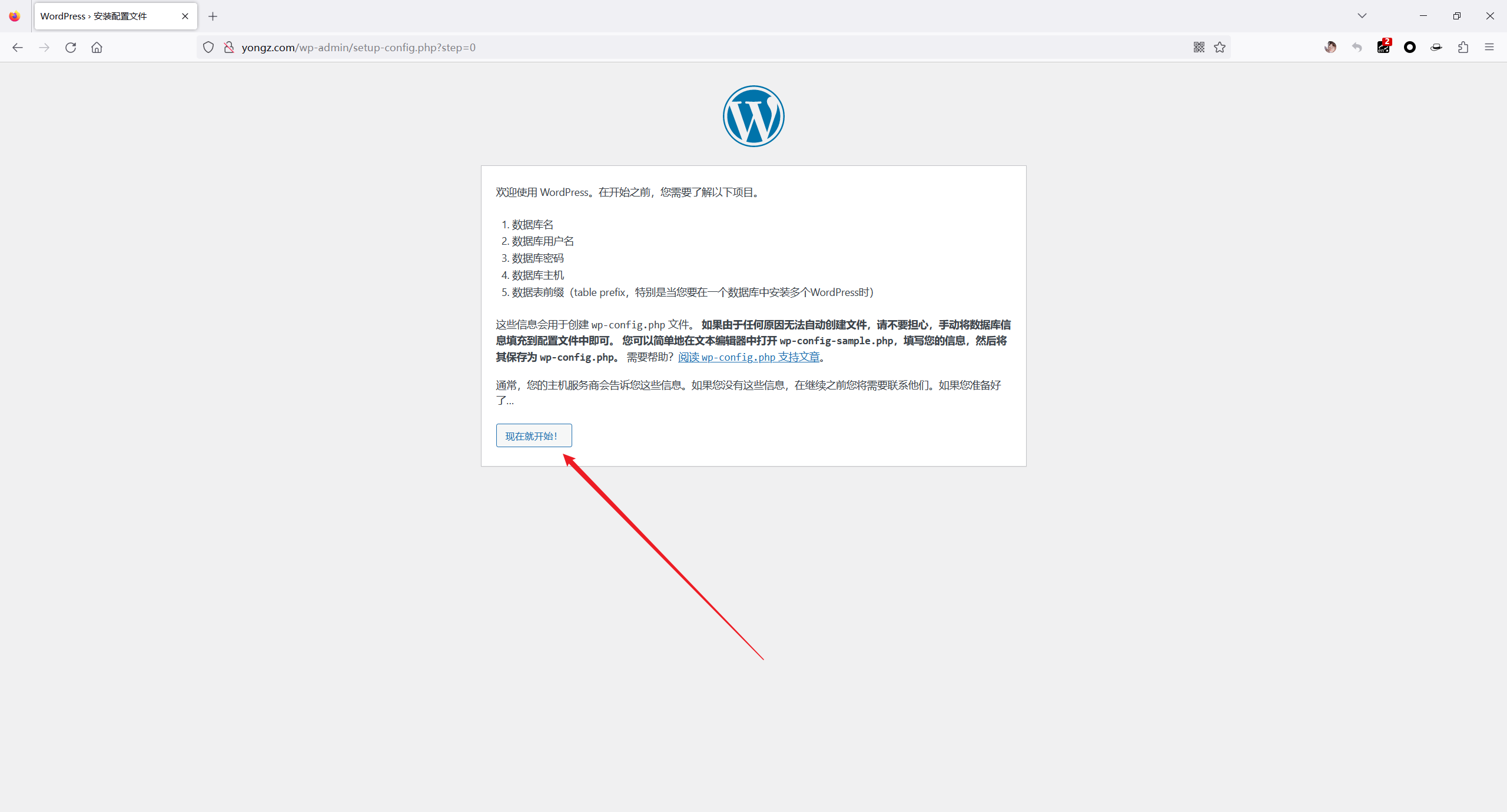
Task: Open the Extensions puzzle menu
Action: pos(1463,47)
